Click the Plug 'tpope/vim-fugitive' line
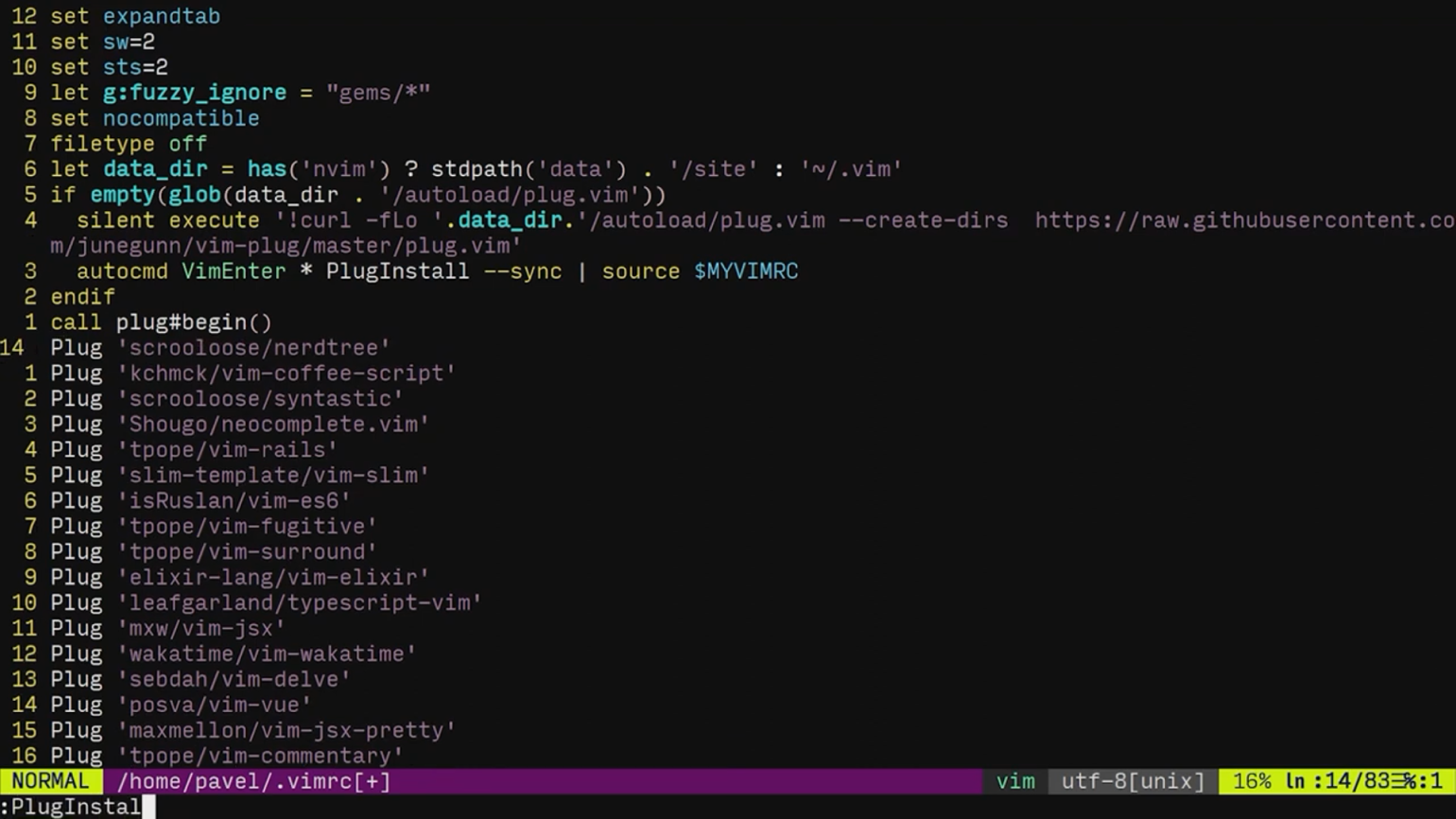 tap(214, 527)
